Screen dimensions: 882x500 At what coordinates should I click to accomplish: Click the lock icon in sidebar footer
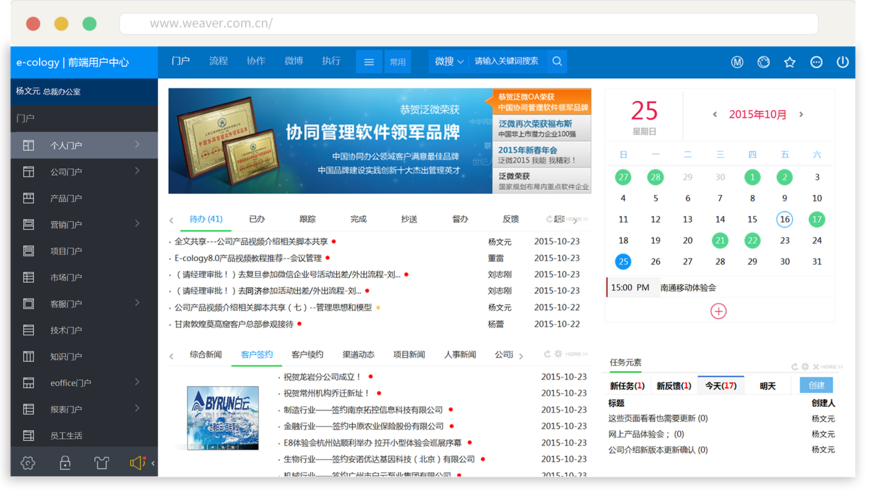(x=65, y=463)
